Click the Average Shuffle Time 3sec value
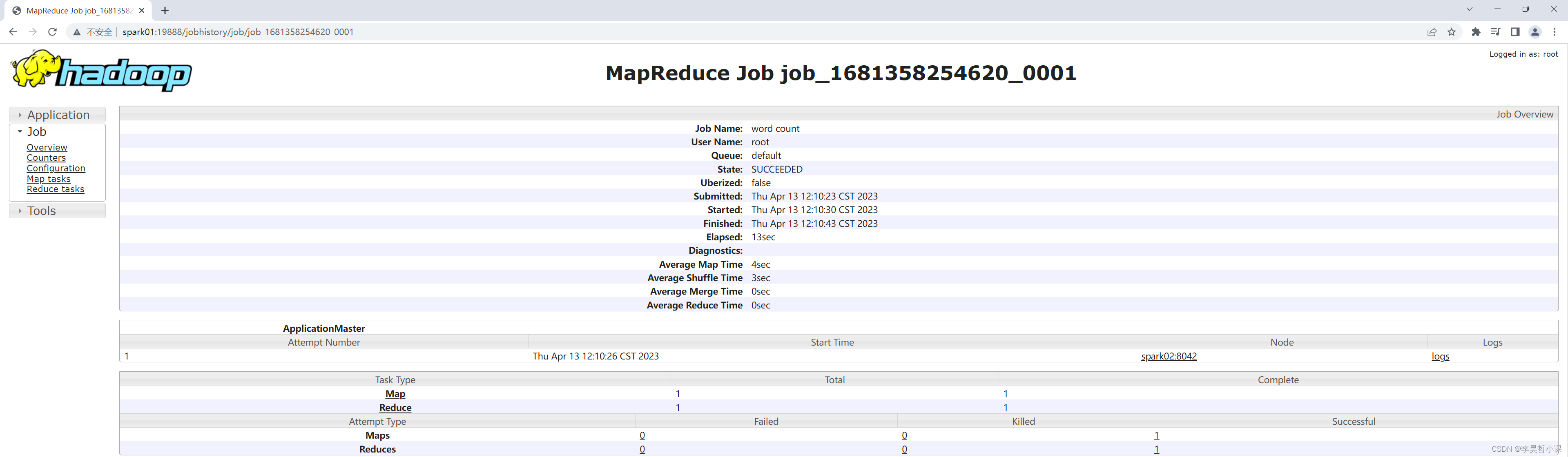 pyautogui.click(x=761, y=278)
